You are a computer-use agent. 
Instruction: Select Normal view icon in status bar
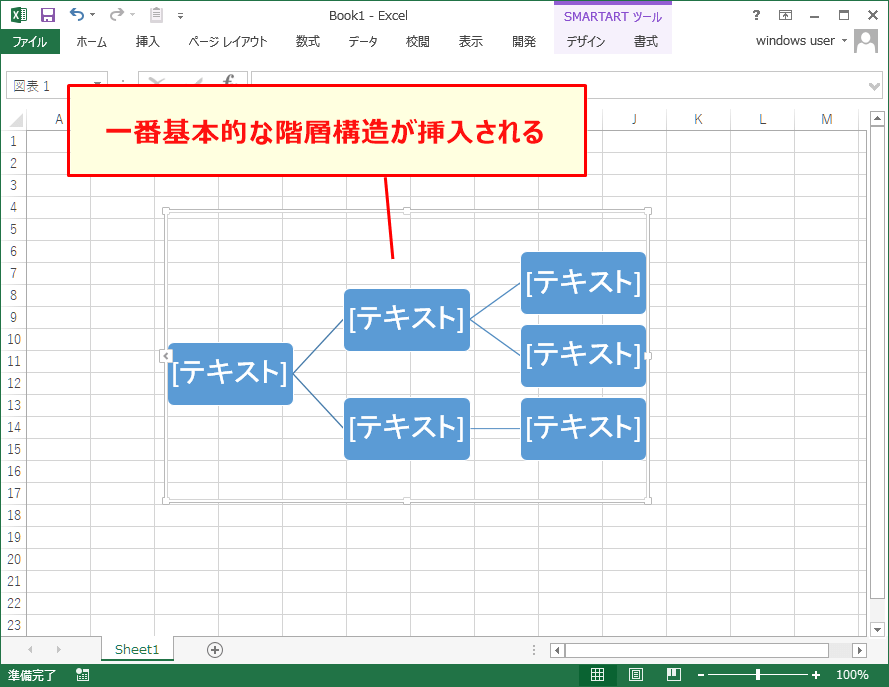point(596,675)
